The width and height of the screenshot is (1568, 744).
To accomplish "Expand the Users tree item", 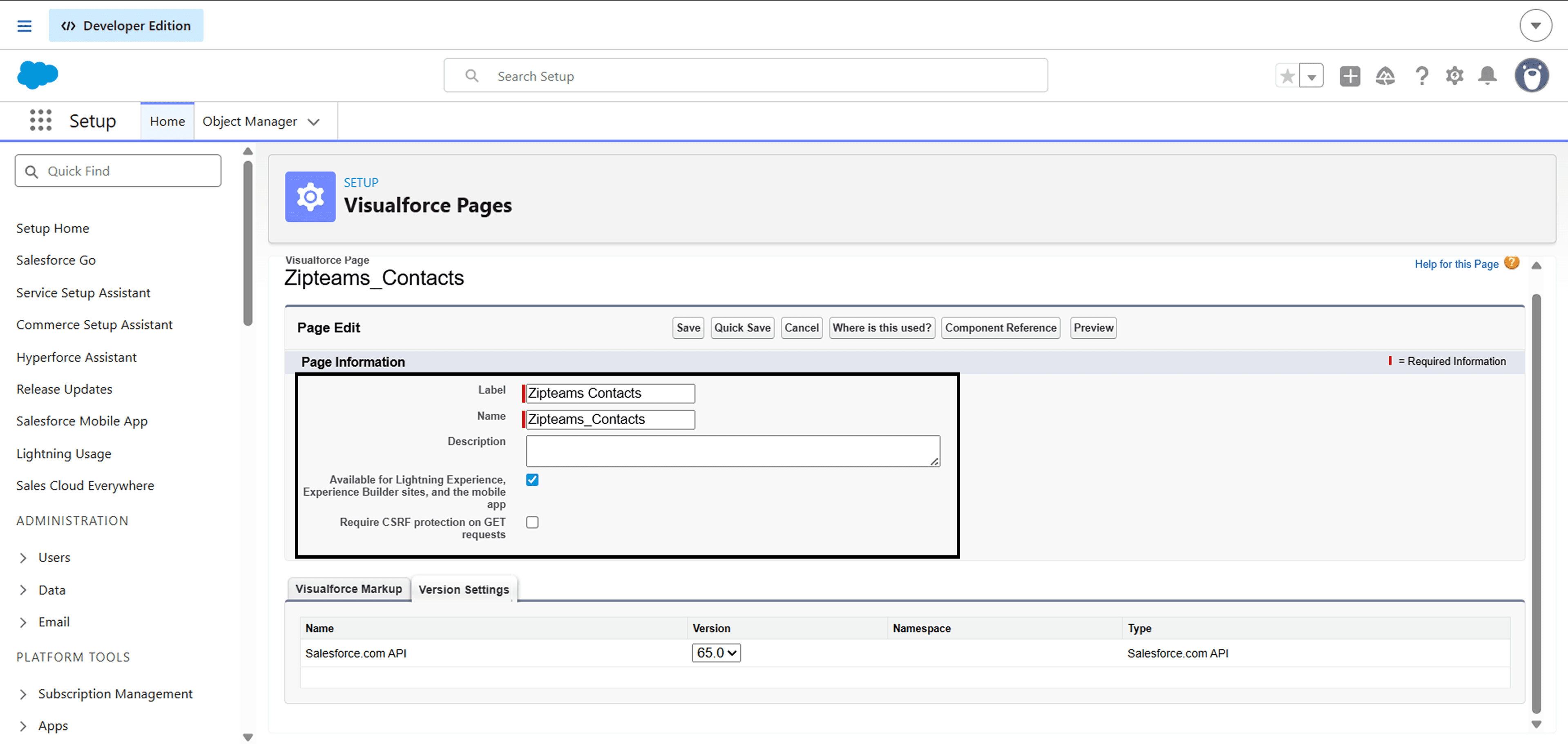I will tap(23, 557).
